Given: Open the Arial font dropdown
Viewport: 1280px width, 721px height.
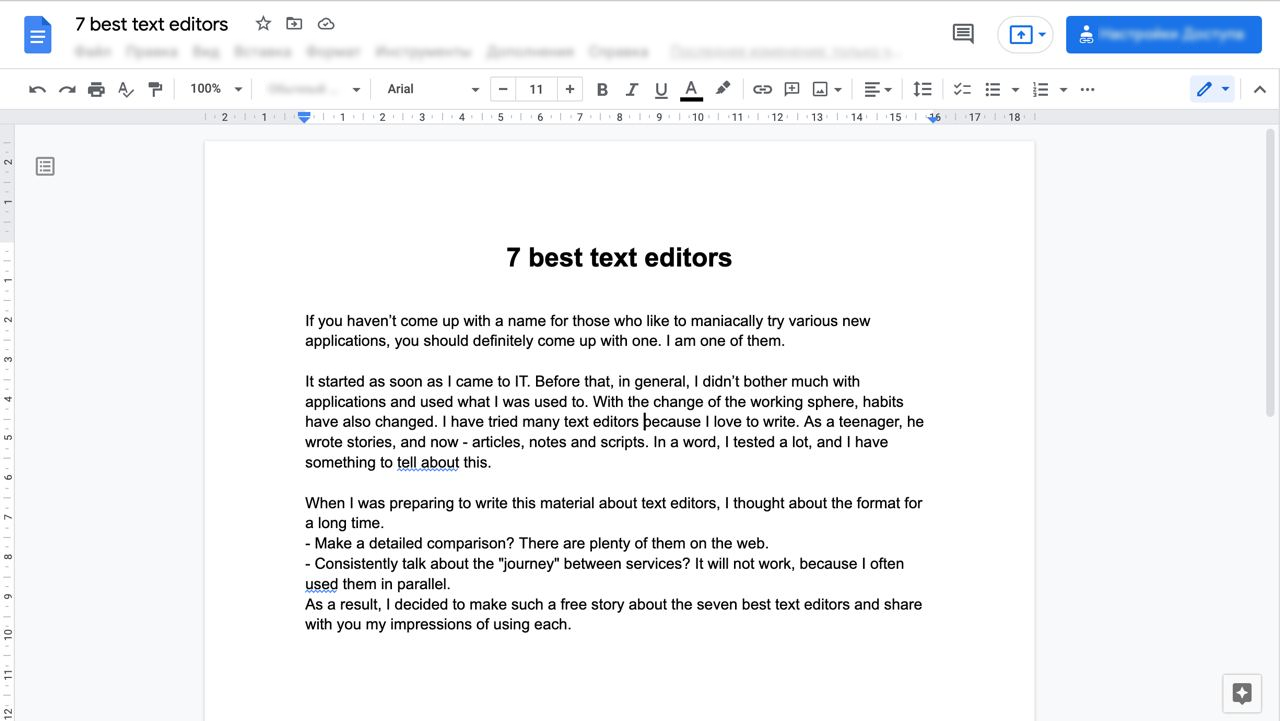Looking at the screenshot, I should click(432, 89).
